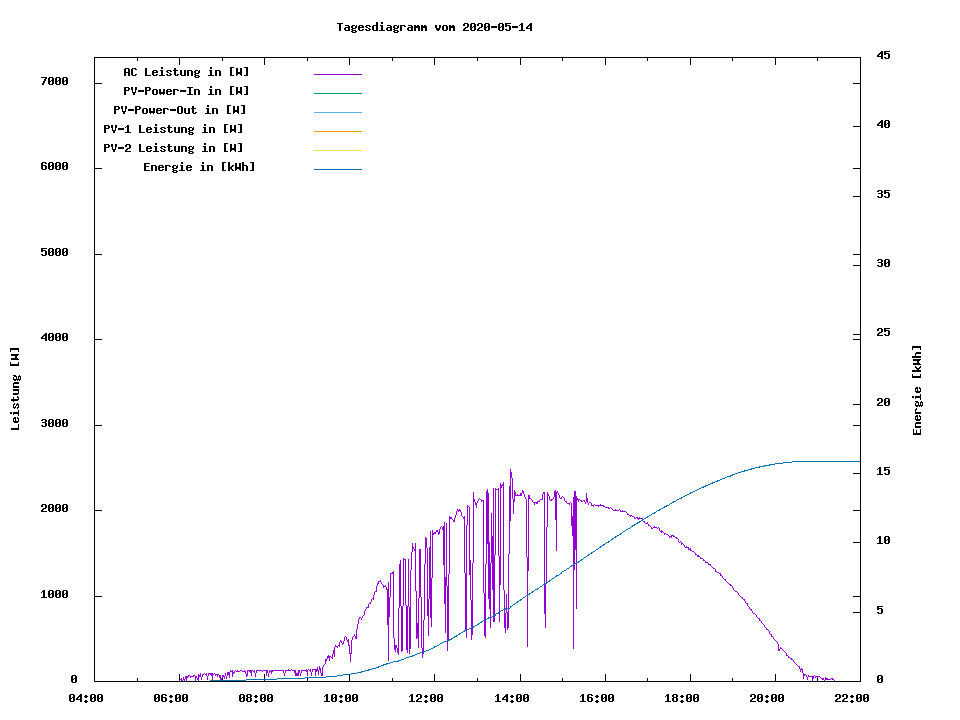The image size is (960, 720).
Task: Click the blue PV-Power-Out legend line sample
Action: pyautogui.click(x=337, y=112)
